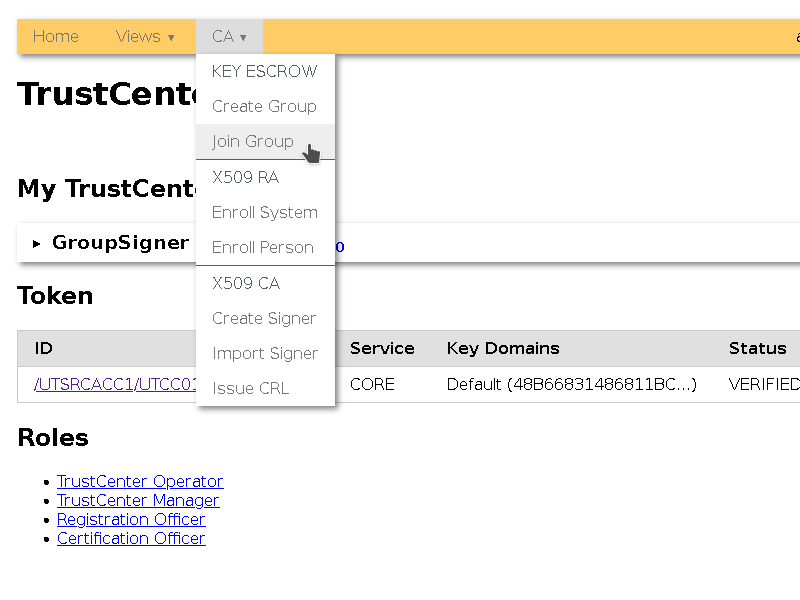Select Enroll System in menu
Image resolution: width=800 pixels, height=600 pixels.
tap(265, 212)
